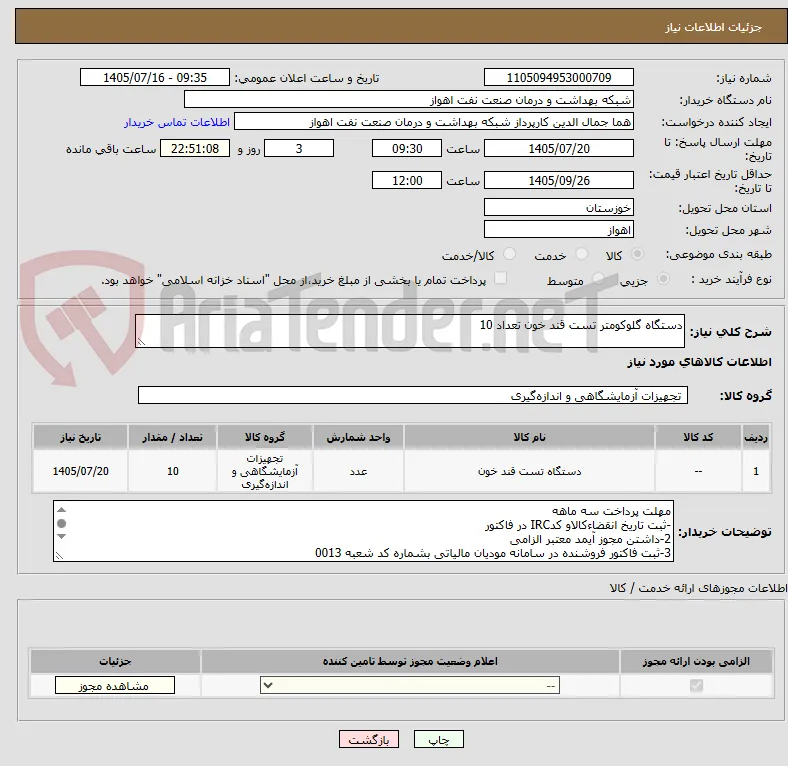Click the استان field showing خوزستان
The width and height of the screenshot is (788, 766).
558,207
